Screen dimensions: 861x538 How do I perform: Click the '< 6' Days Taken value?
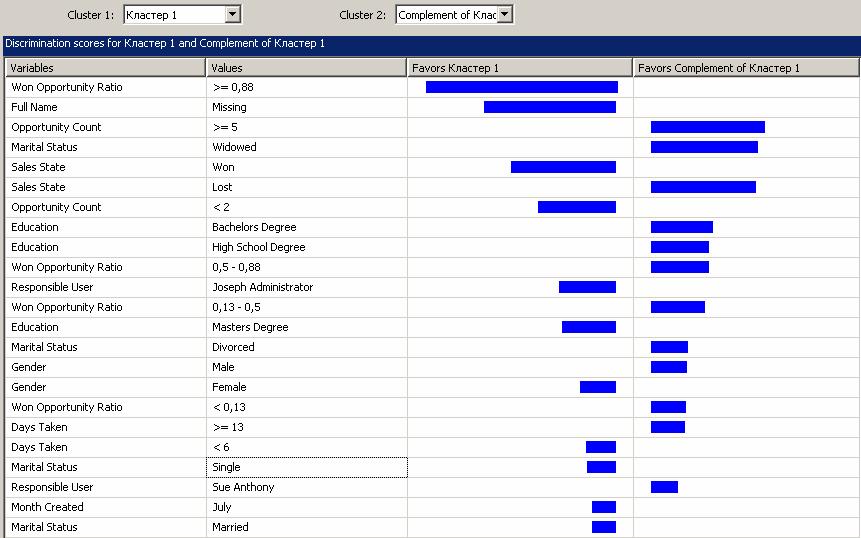(306, 447)
